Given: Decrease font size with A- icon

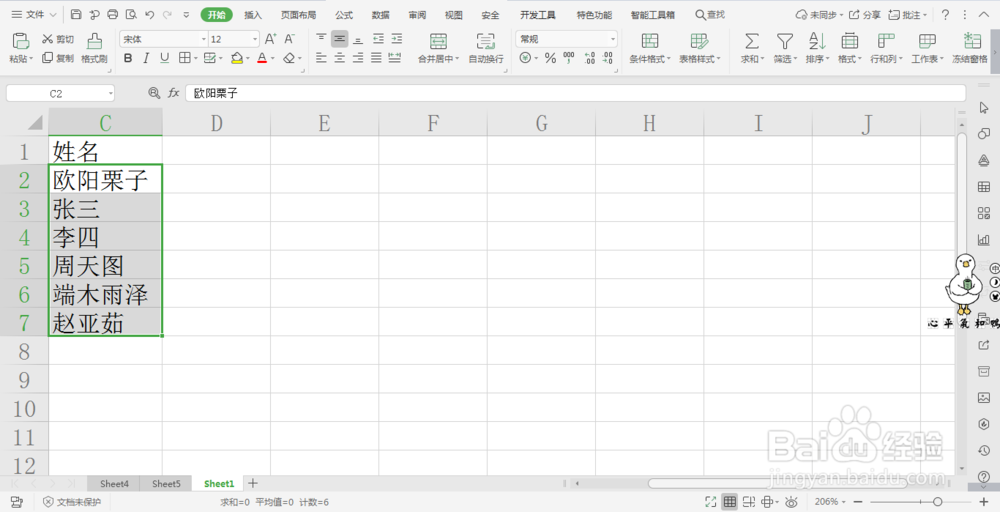Looking at the screenshot, I should click(x=290, y=39).
